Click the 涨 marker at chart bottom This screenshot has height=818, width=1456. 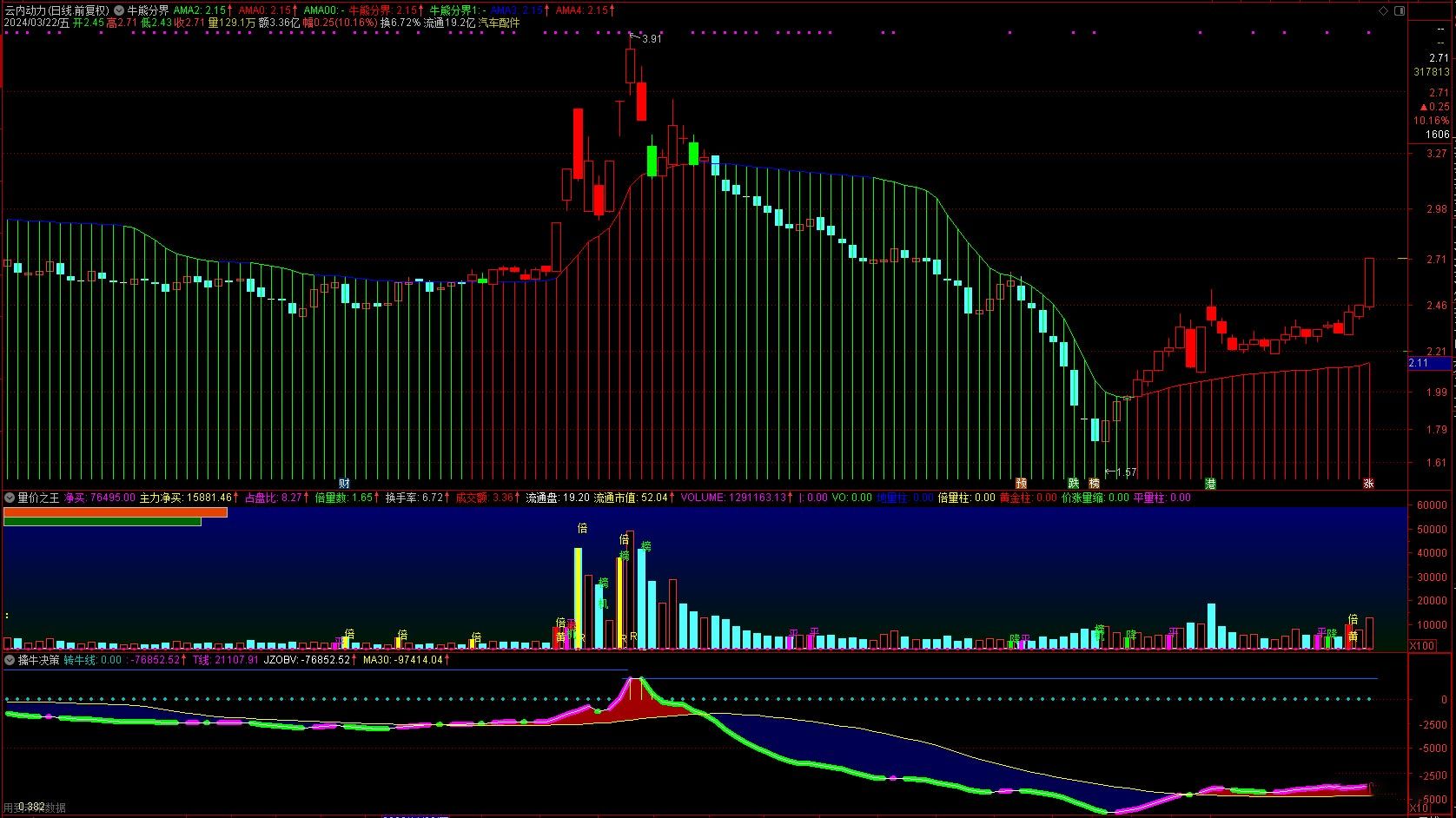1368,484
